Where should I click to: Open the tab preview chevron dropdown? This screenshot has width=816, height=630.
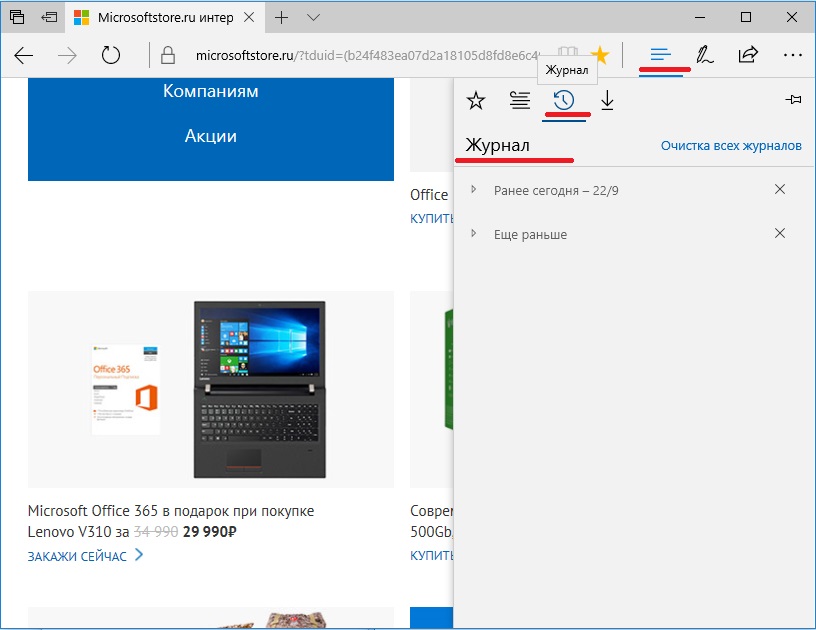pos(314,17)
